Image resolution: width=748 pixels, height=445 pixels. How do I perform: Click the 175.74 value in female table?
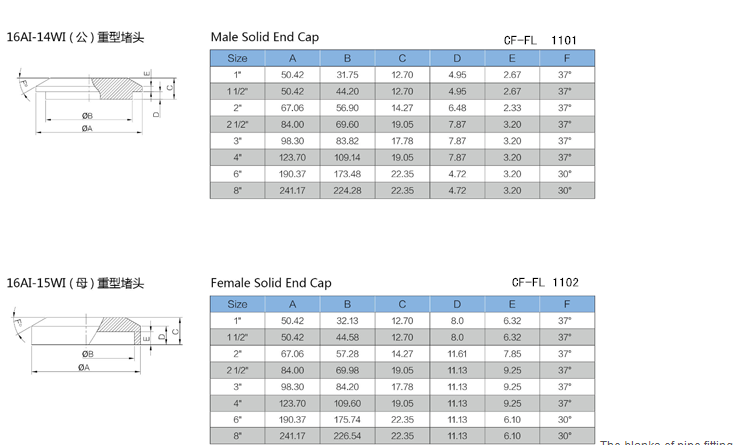point(347,420)
